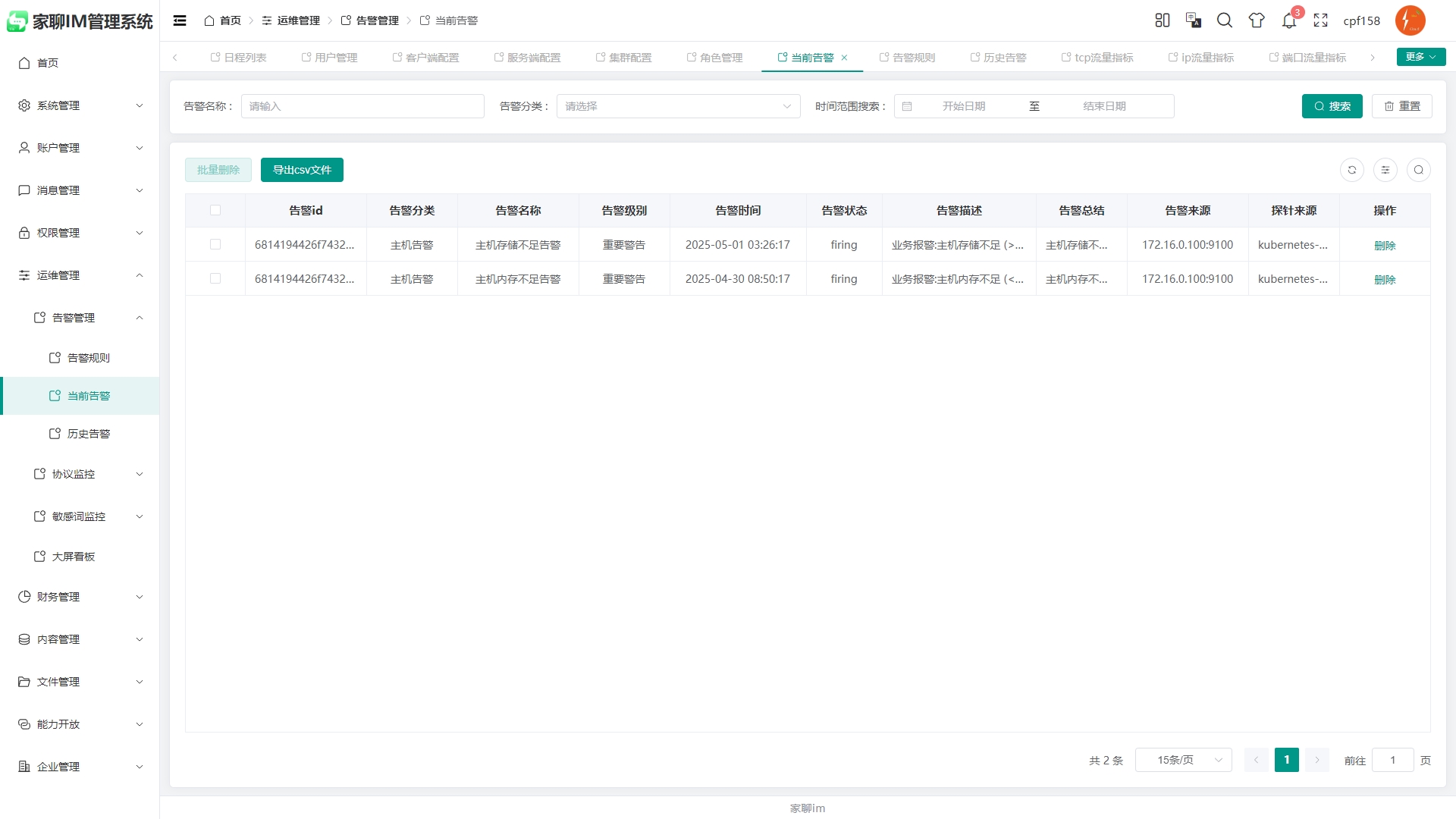Collapse sidebar with the hamburger menu icon
Viewport: 1456px width, 819px height.
(180, 20)
